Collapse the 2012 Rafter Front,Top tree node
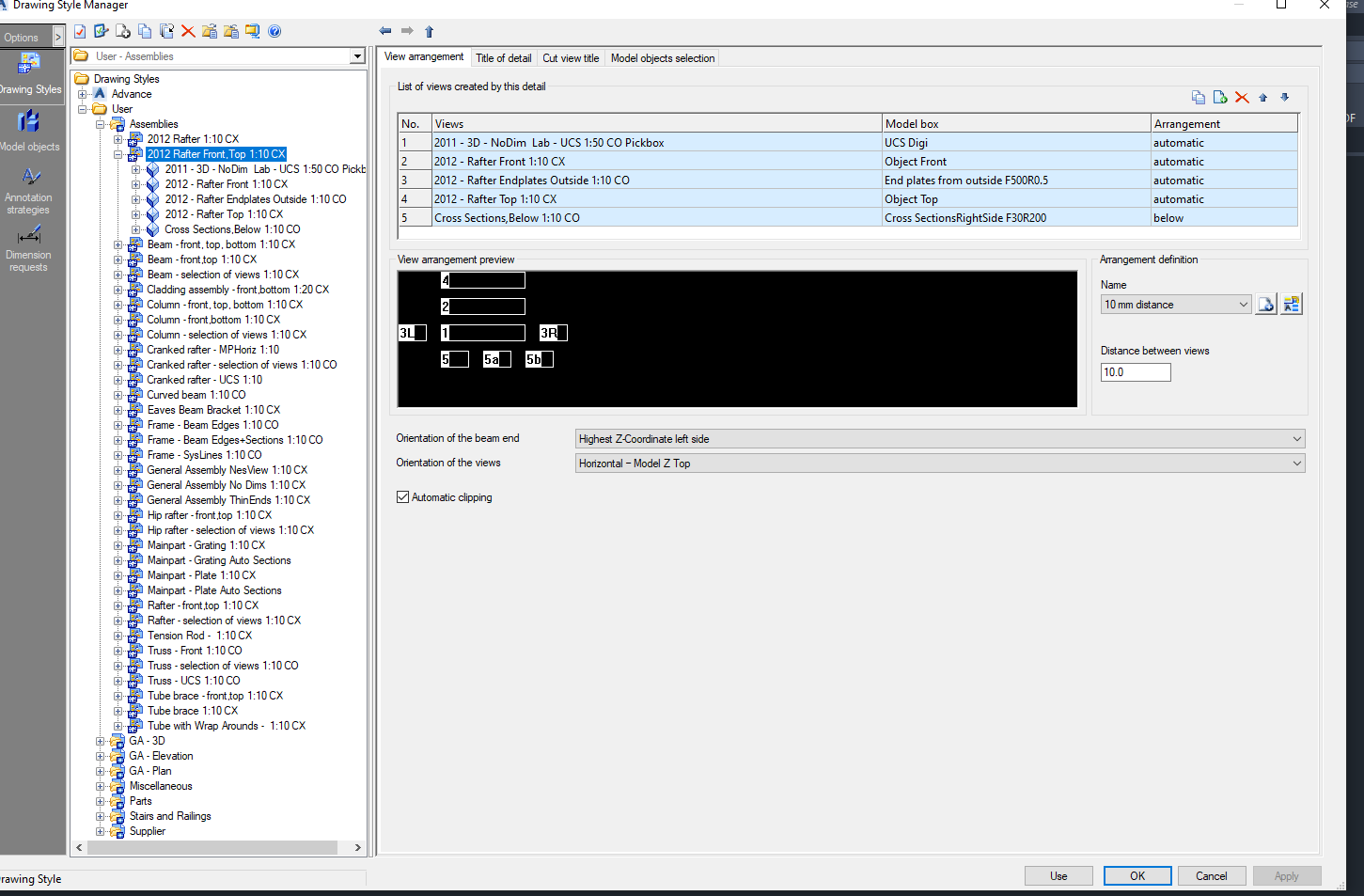Screen dimensions: 1364x896 pos(118,154)
